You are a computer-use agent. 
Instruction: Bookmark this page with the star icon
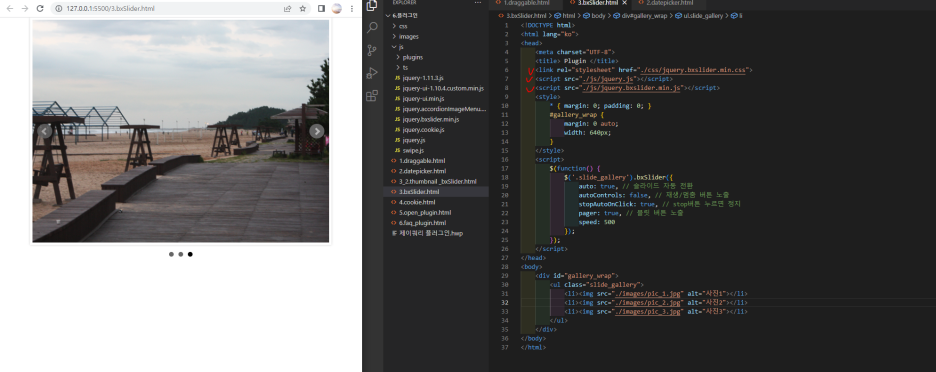point(303,8)
